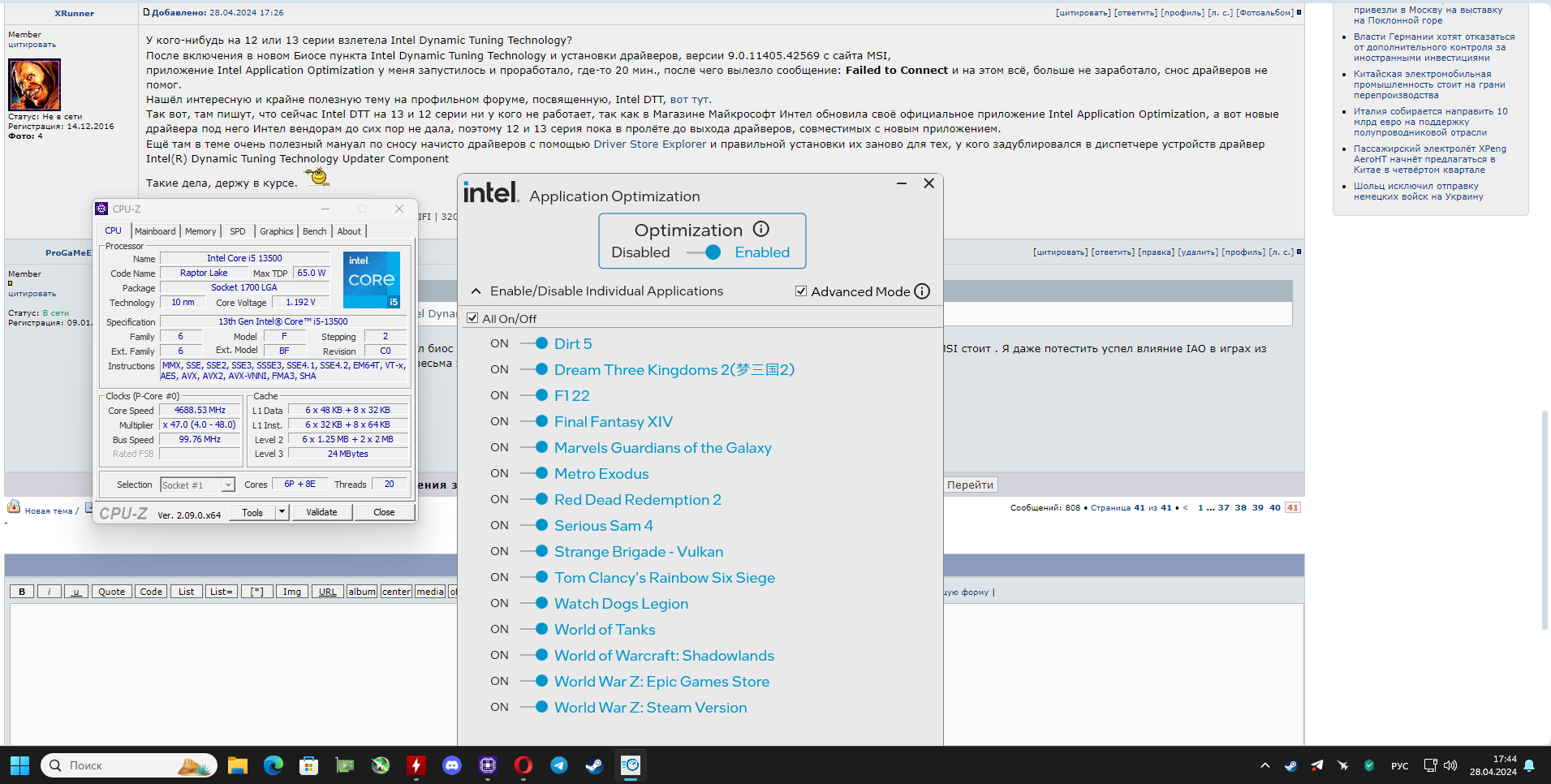
Task: Go to the Bench tab in CPU-Z
Action: [x=315, y=231]
